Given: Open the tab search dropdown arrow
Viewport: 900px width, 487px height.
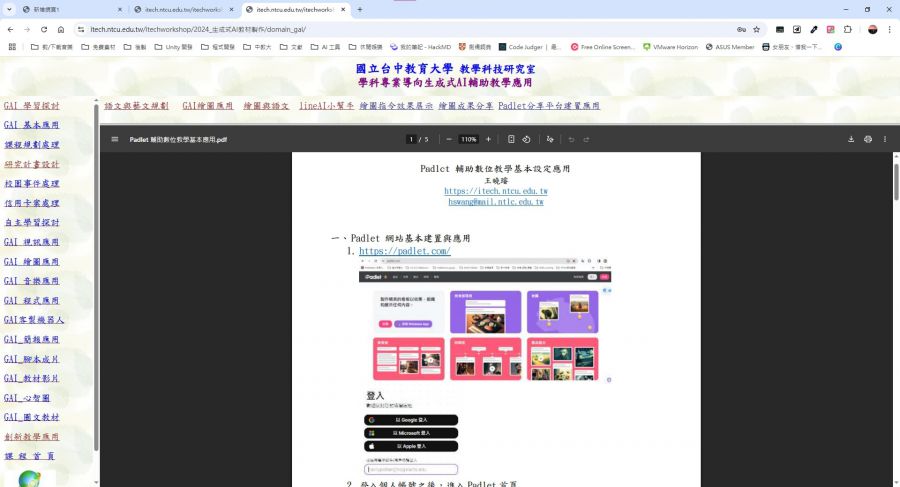Looking at the screenshot, I should point(9,9).
